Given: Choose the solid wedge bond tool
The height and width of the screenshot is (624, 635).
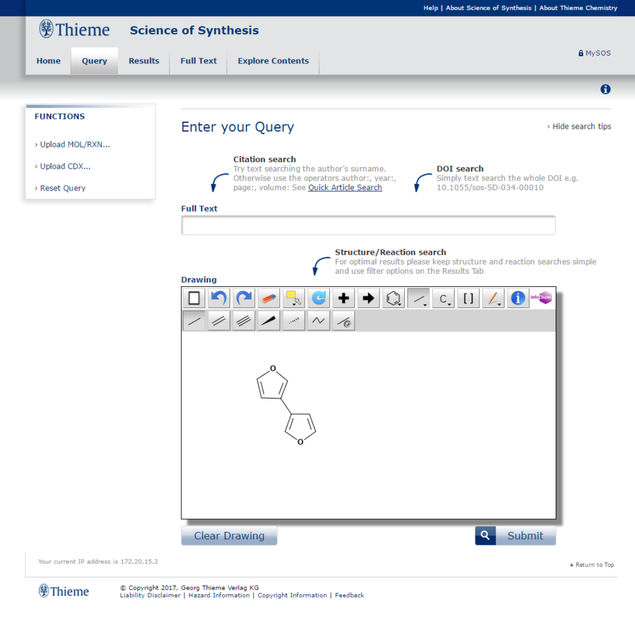Looking at the screenshot, I should [x=269, y=321].
